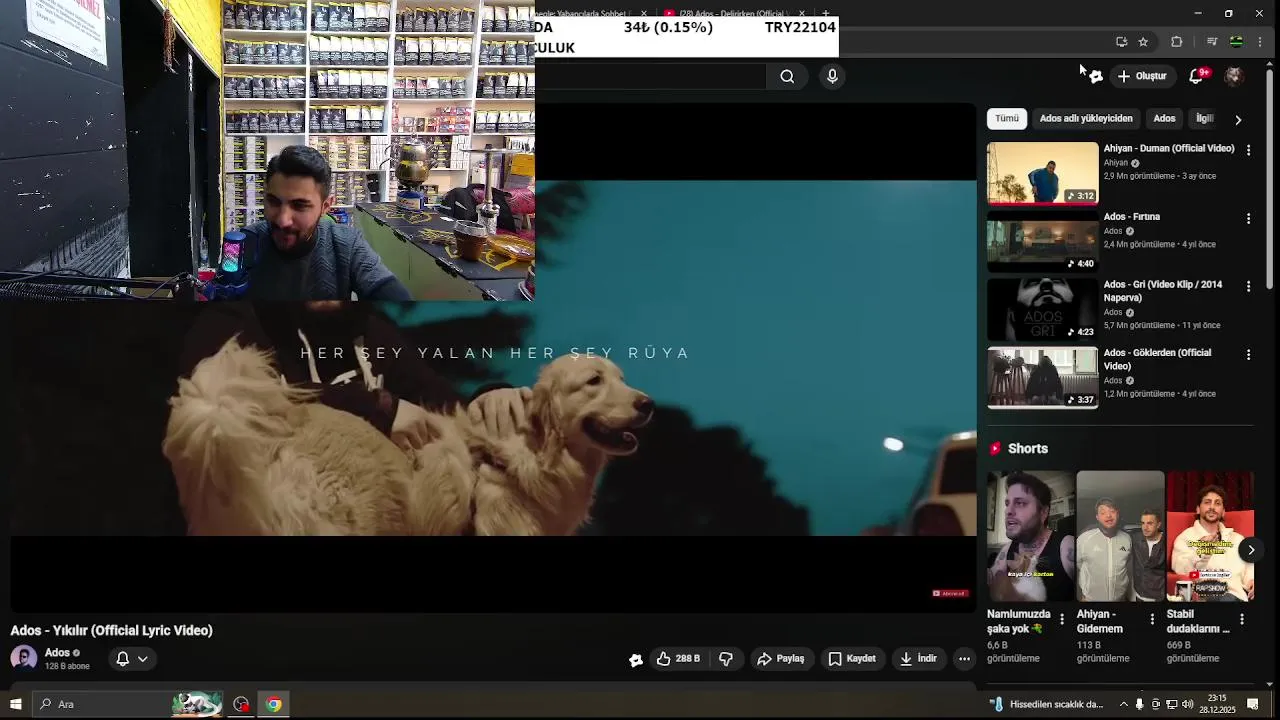Screen dimensions: 1280x720
Task: Open options menu for Ados - Gri
Action: tap(1248, 286)
